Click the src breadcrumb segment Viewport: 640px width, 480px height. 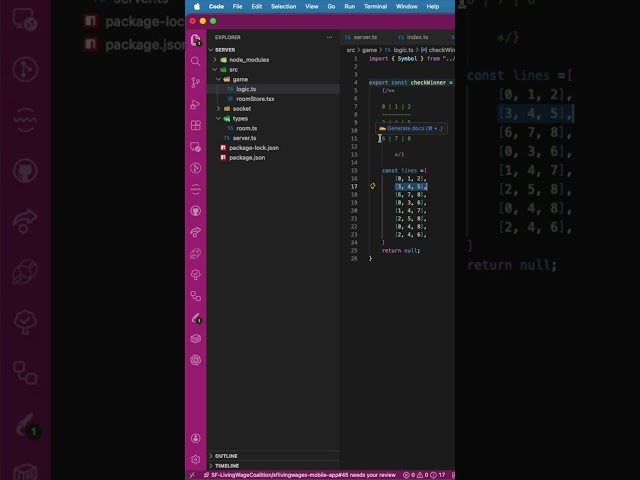tap(351, 50)
